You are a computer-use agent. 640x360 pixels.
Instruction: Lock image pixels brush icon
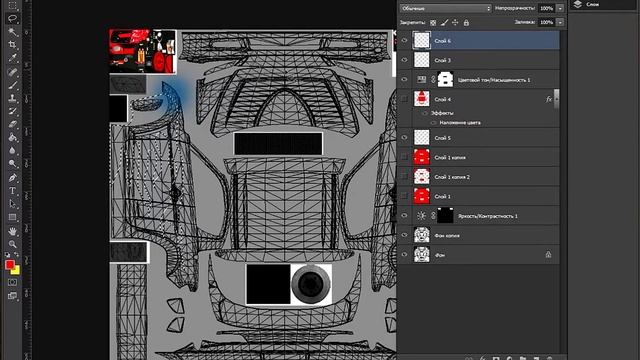444,23
